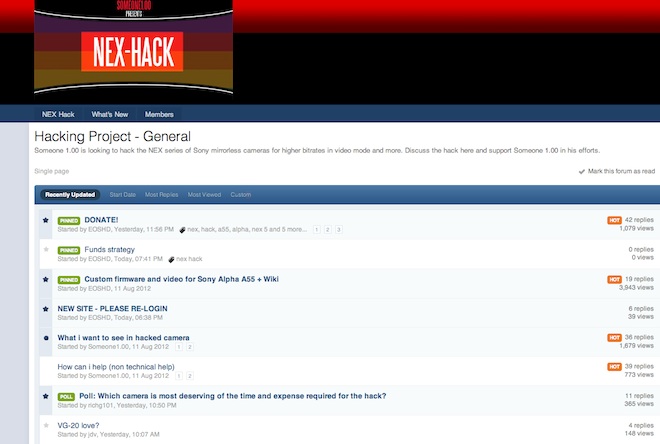Click HOT badge on What i want row
The image size is (660, 444).
point(614,338)
